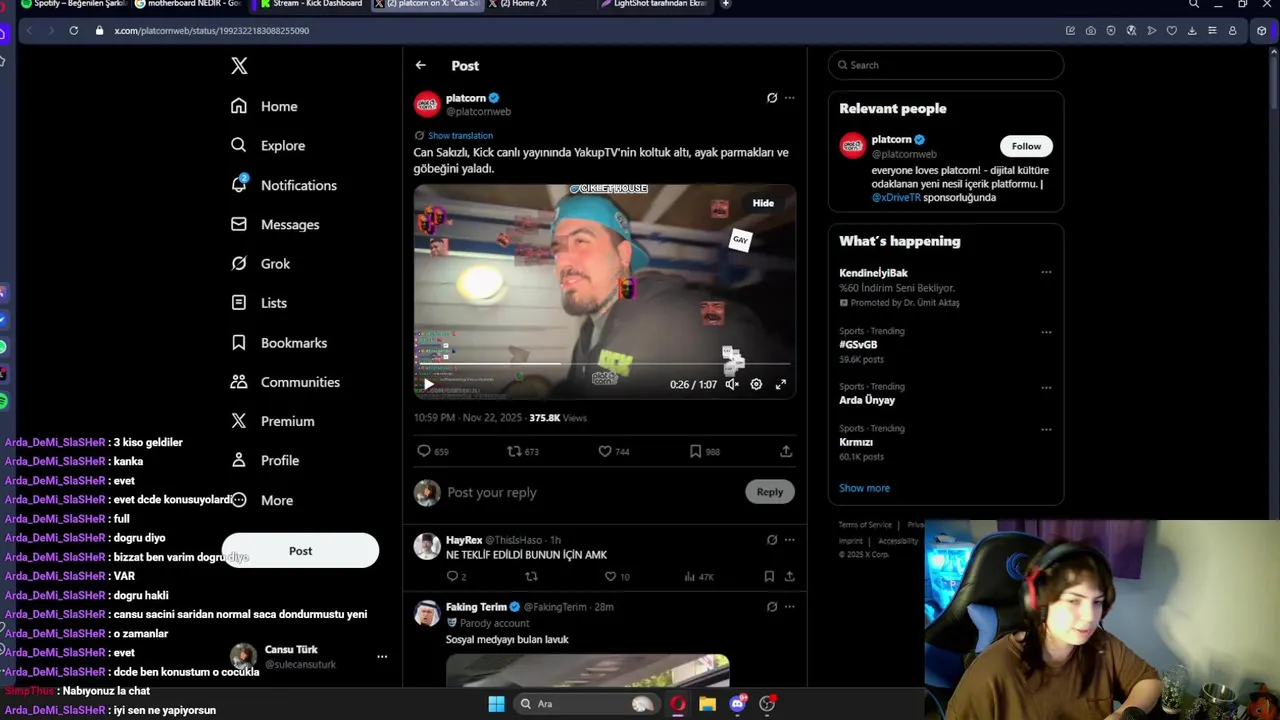
Task: Open the more options dots on platcorn's post
Action: pyautogui.click(x=789, y=98)
